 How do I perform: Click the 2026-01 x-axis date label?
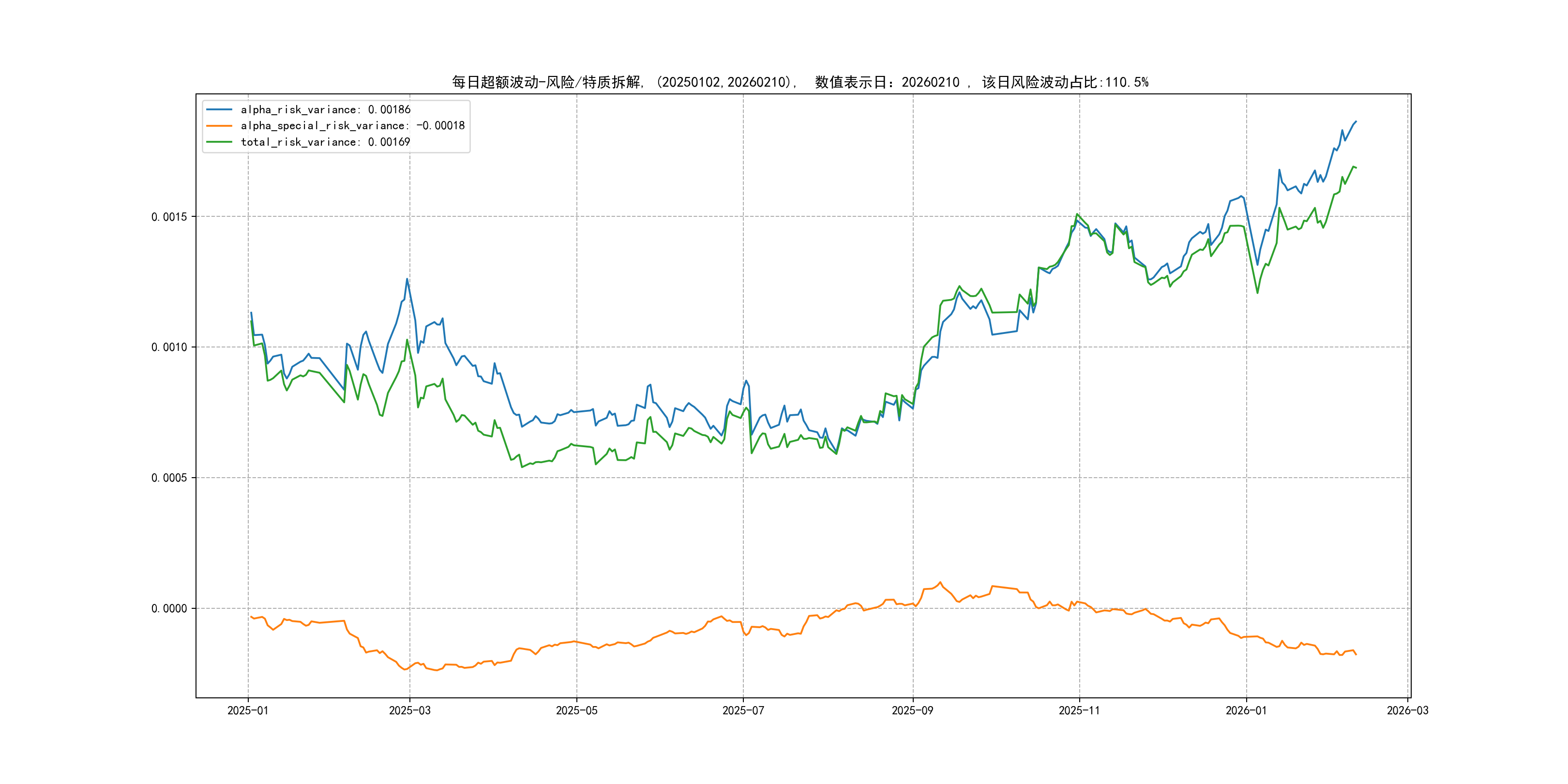click(x=1246, y=710)
